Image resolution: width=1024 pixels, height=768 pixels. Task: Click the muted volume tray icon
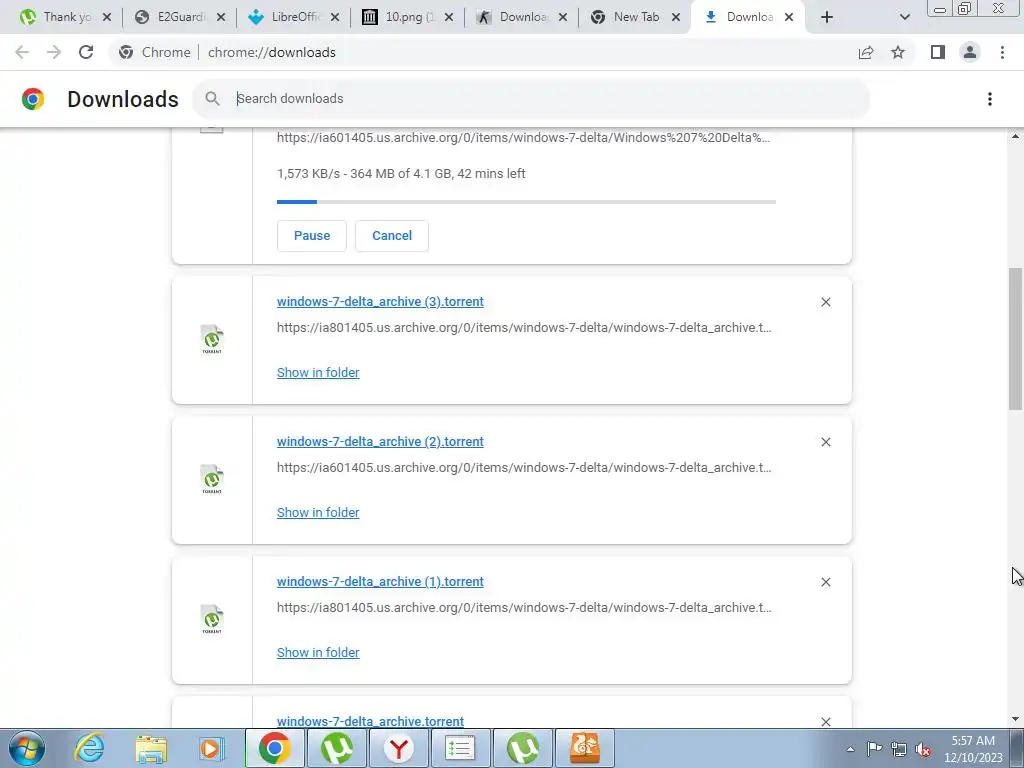(923, 749)
